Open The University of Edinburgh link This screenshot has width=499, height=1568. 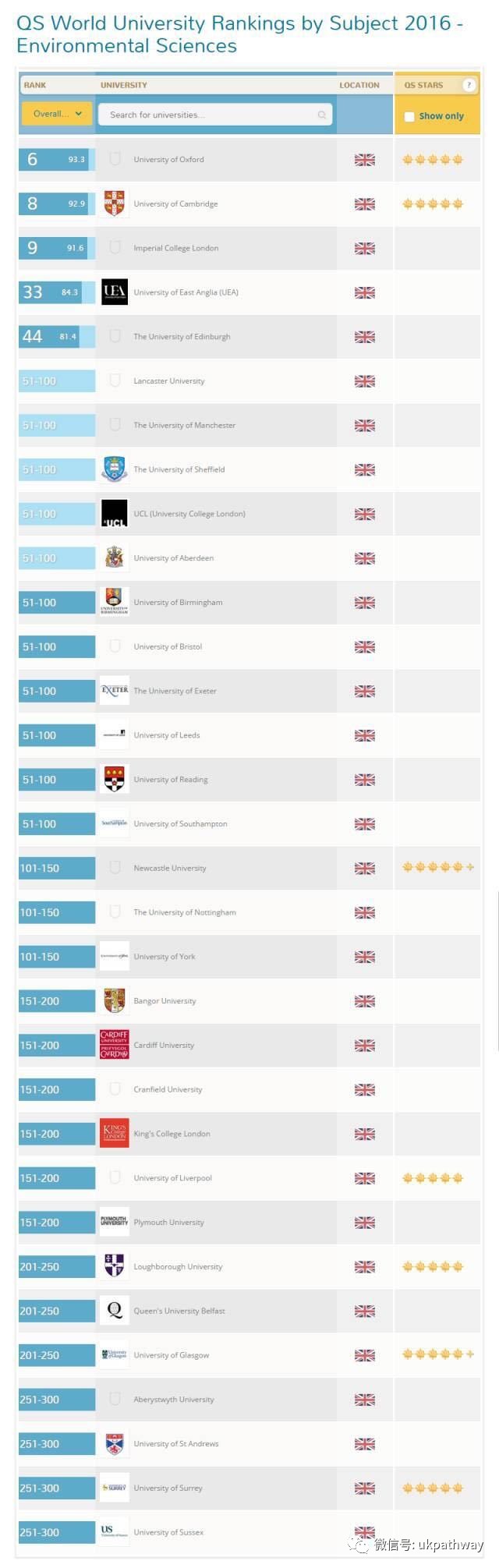(x=182, y=337)
